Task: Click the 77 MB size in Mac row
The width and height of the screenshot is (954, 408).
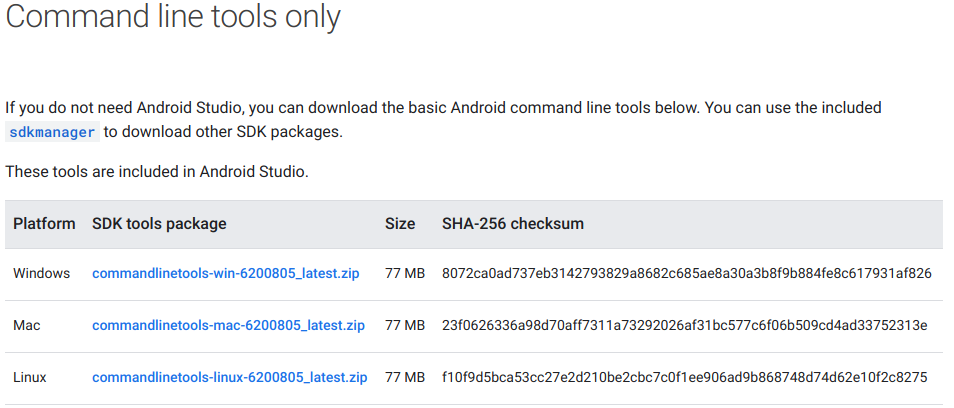Action: 405,325
